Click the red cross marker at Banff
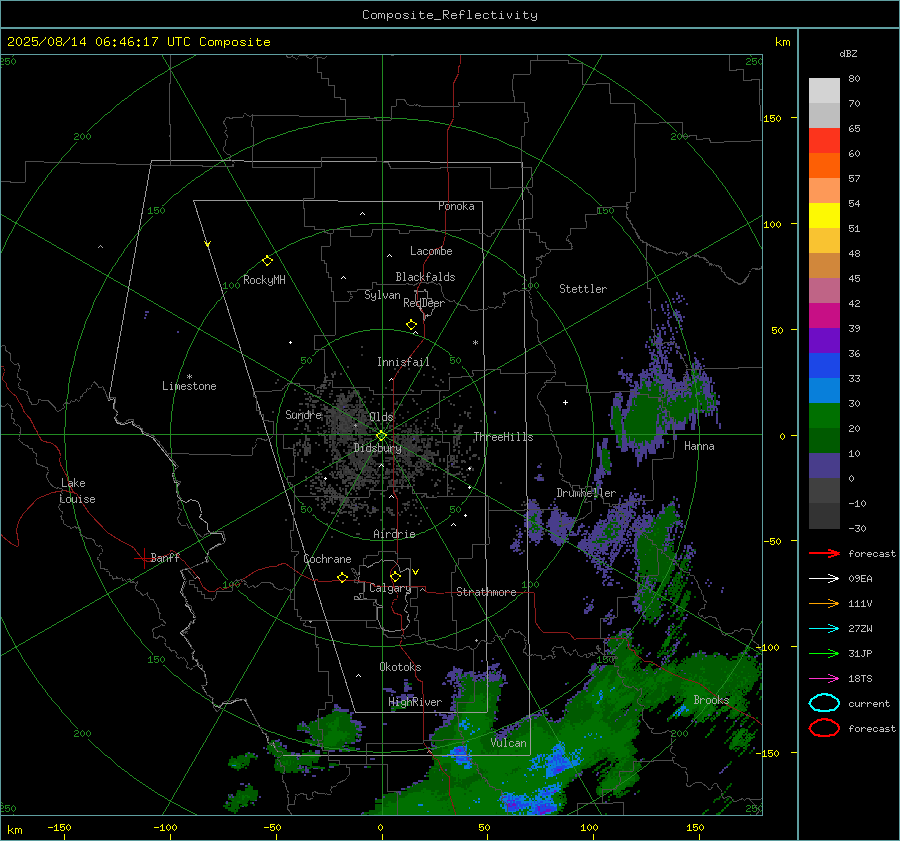 pyautogui.click(x=143, y=558)
